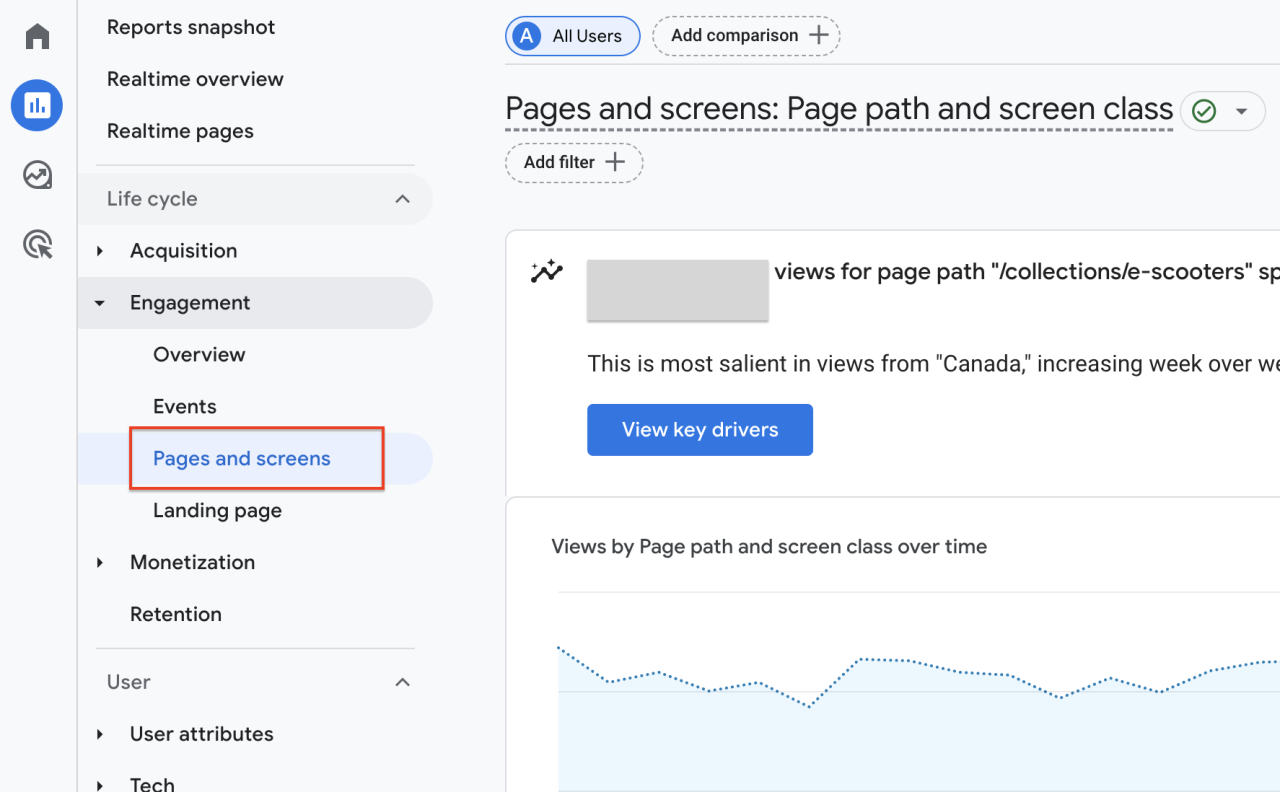
Task: Open Realtime overview report
Action: tap(195, 79)
